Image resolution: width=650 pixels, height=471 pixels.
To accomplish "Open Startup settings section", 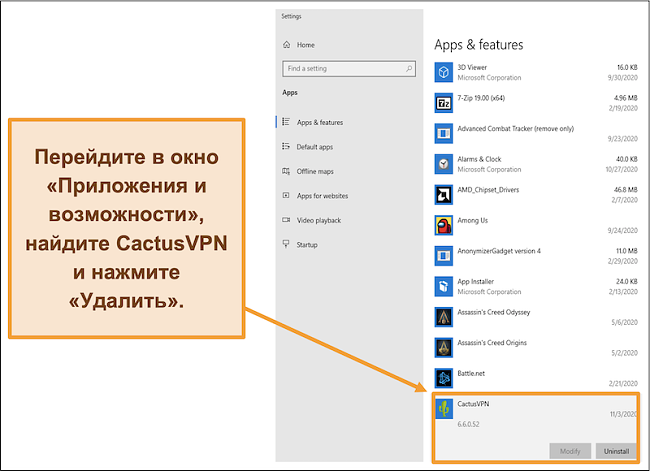I will (x=307, y=245).
